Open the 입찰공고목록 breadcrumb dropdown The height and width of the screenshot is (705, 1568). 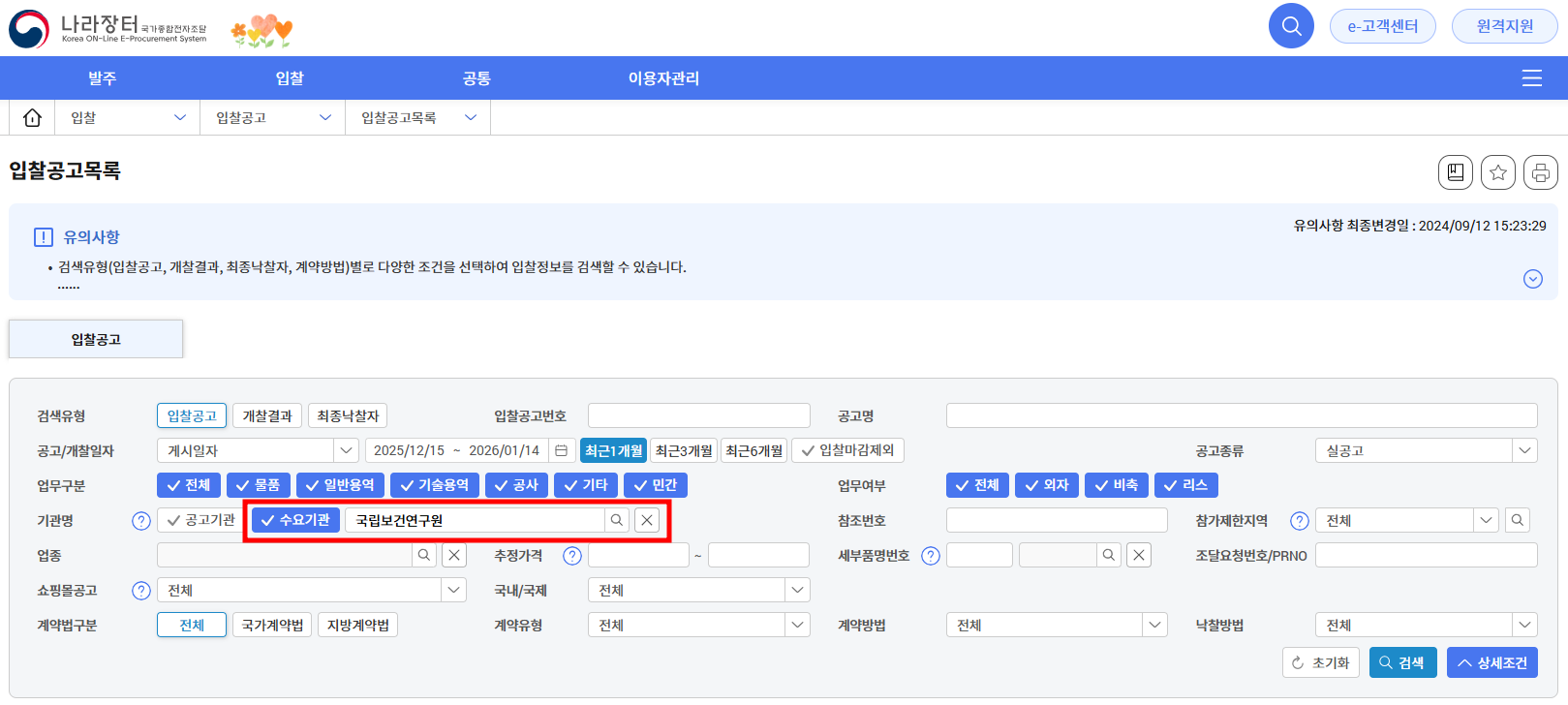click(418, 117)
